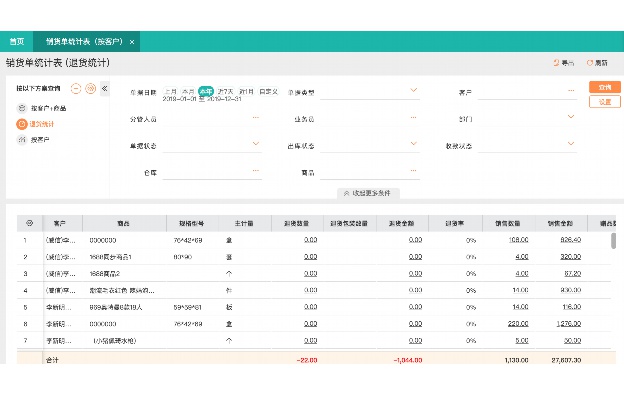Open the 客户 lookup ellipsis

pyautogui.click(x=571, y=90)
